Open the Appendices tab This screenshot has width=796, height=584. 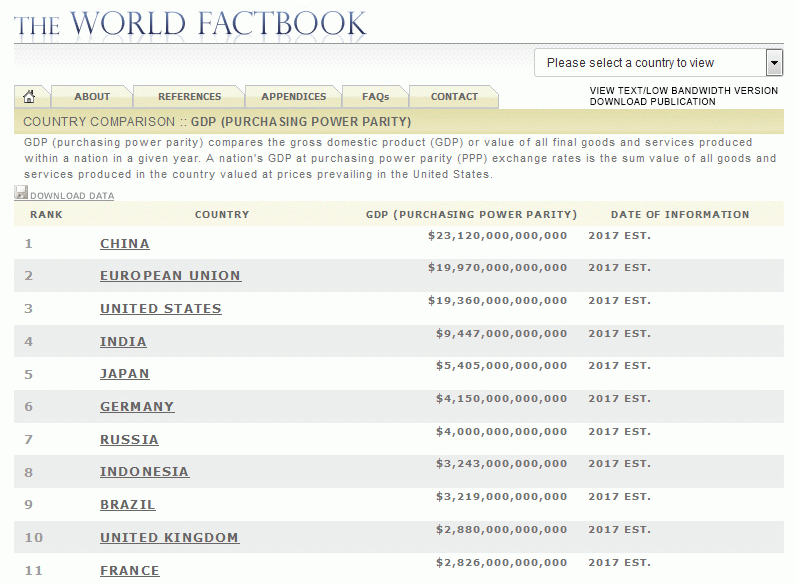293,97
